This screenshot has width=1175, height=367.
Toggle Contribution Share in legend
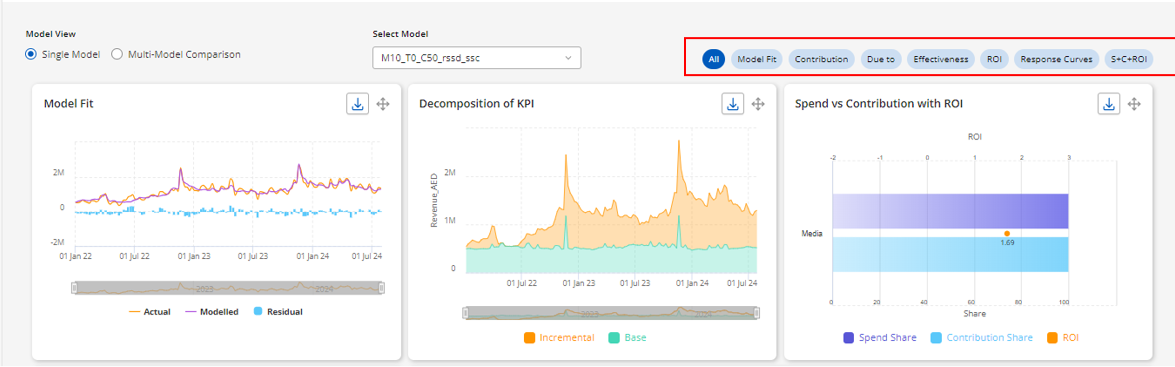click(982, 338)
